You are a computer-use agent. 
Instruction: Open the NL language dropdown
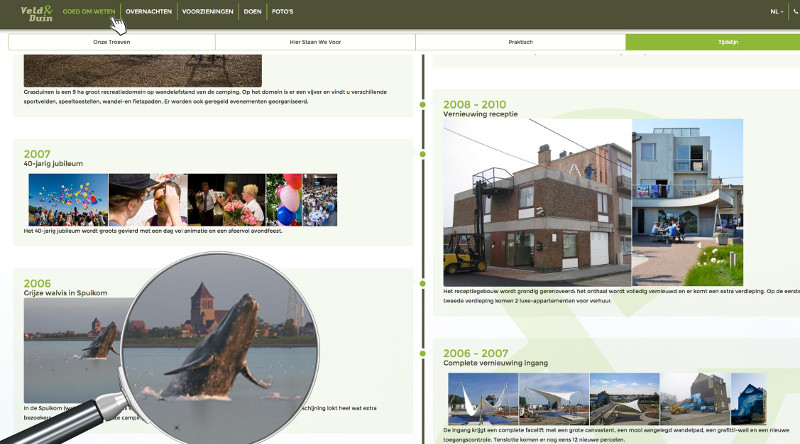click(777, 11)
